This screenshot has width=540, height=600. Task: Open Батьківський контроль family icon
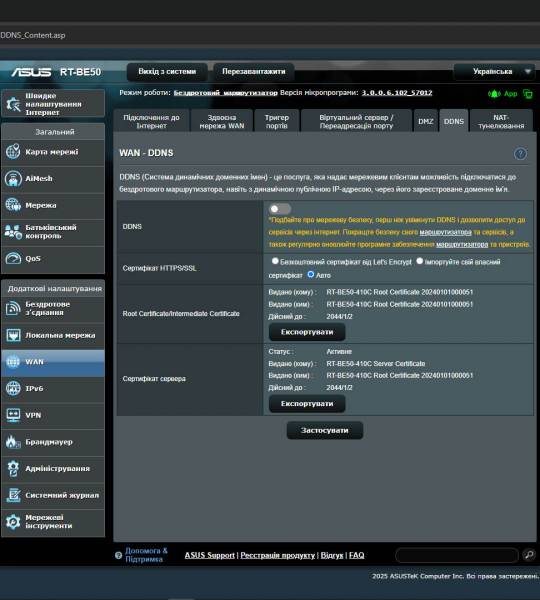tap(13, 232)
